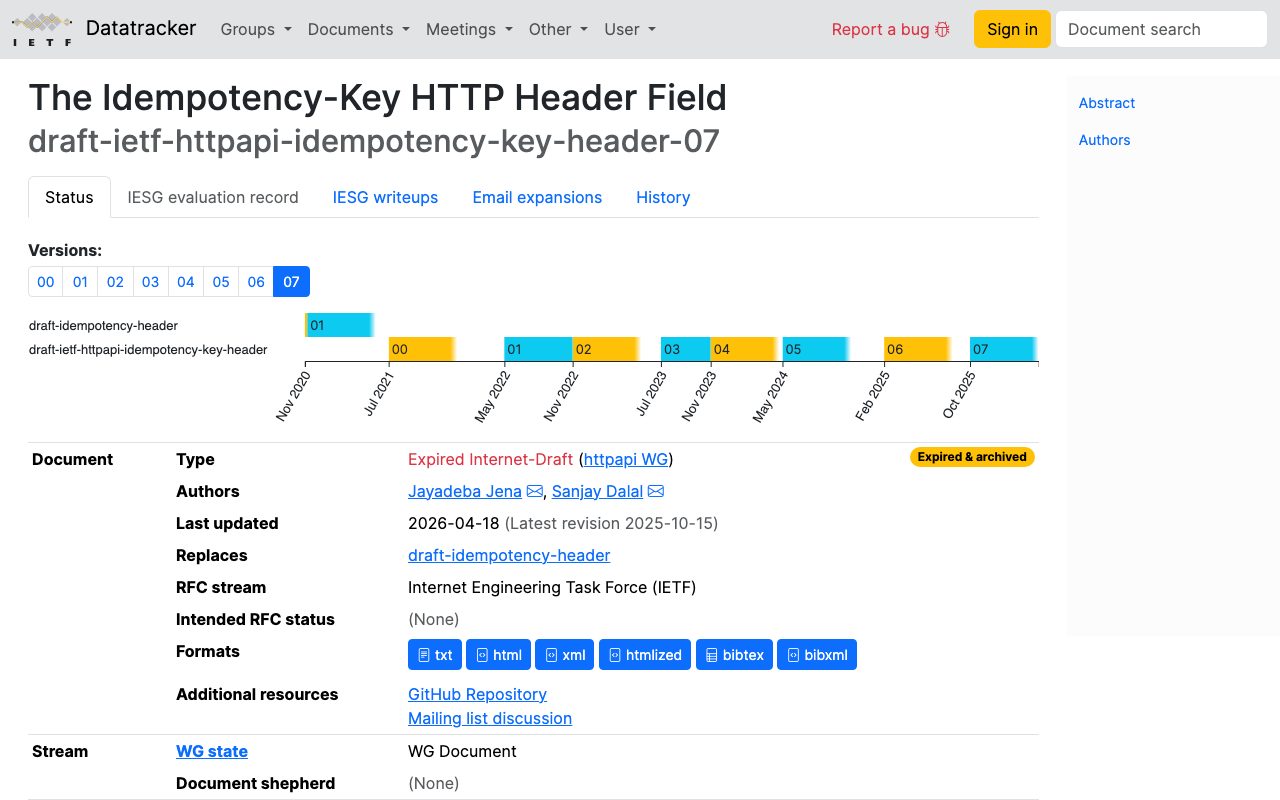Click the yellow timeline bar 00
This screenshot has width=1280, height=800.
tap(422, 349)
